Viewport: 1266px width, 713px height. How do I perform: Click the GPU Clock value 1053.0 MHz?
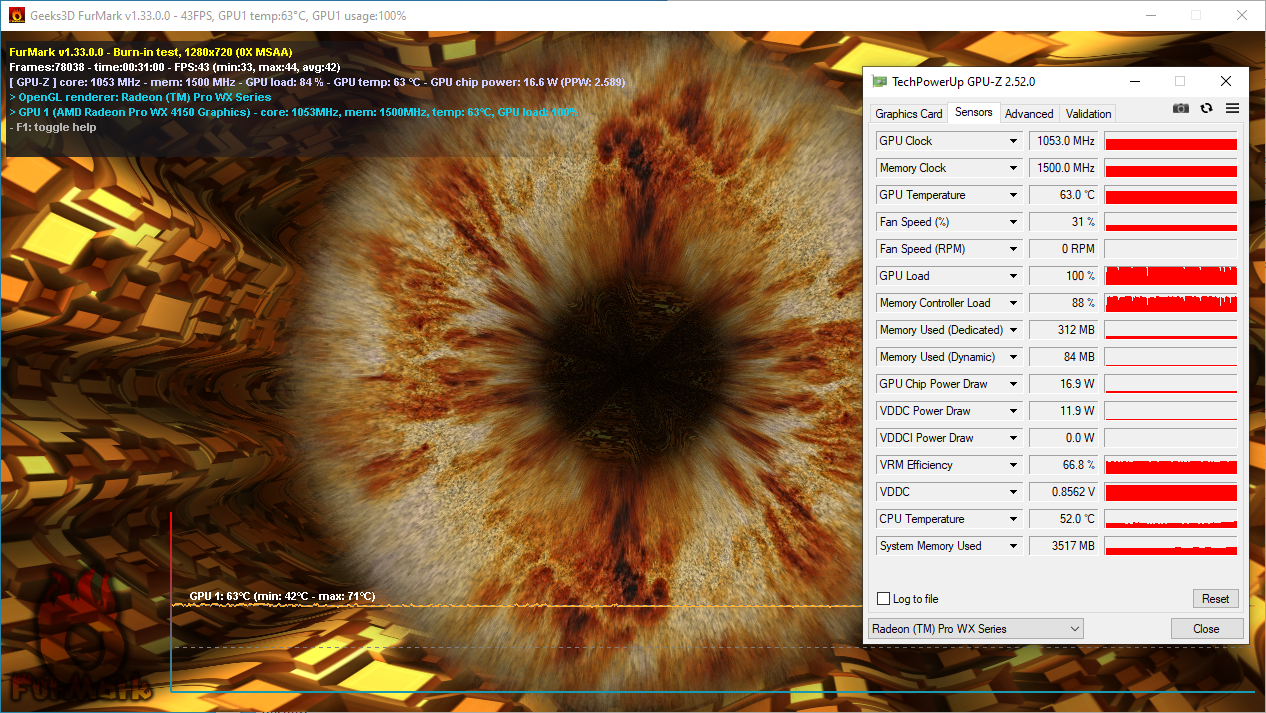click(1064, 141)
